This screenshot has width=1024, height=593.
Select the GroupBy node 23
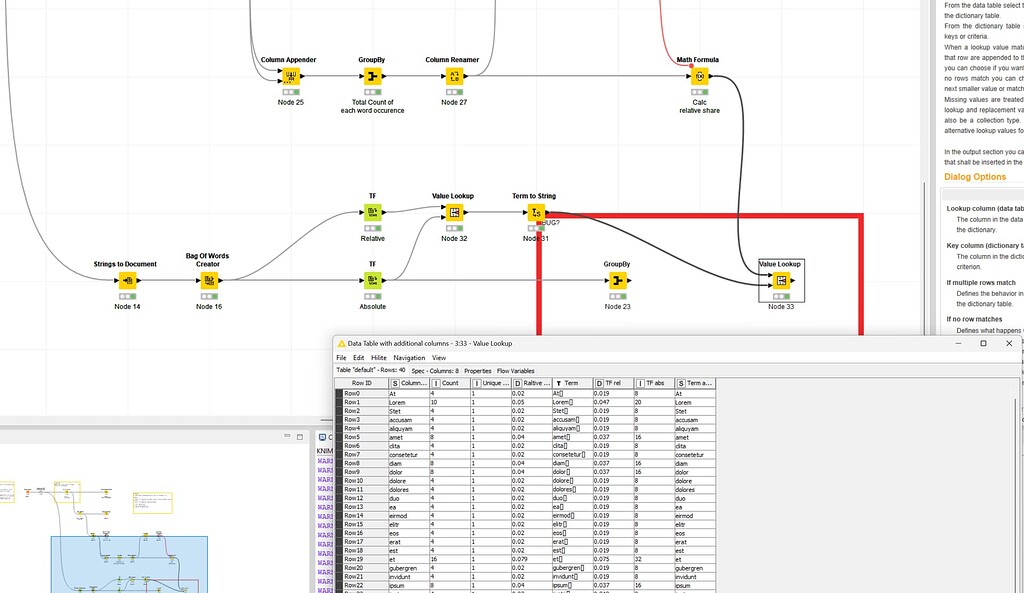tap(619, 281)
